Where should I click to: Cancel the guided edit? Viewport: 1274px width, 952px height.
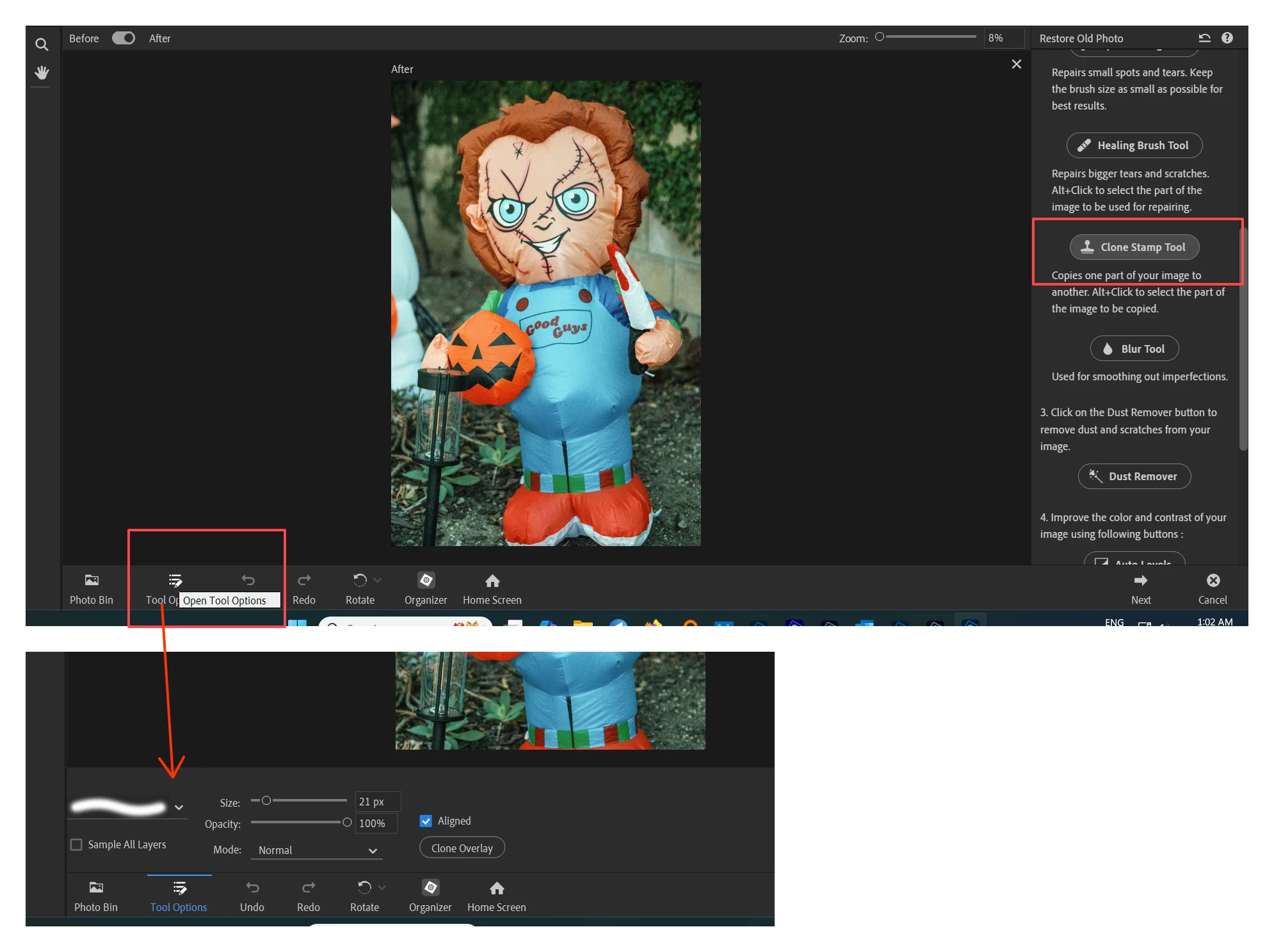[x=1213, y=588]
